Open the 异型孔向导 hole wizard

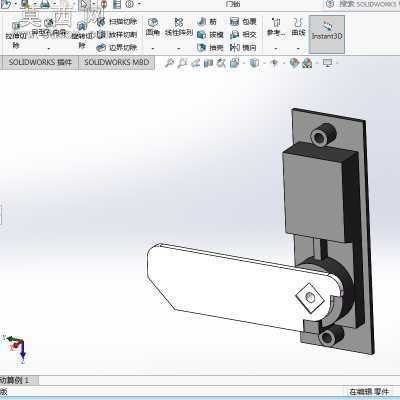49,28
